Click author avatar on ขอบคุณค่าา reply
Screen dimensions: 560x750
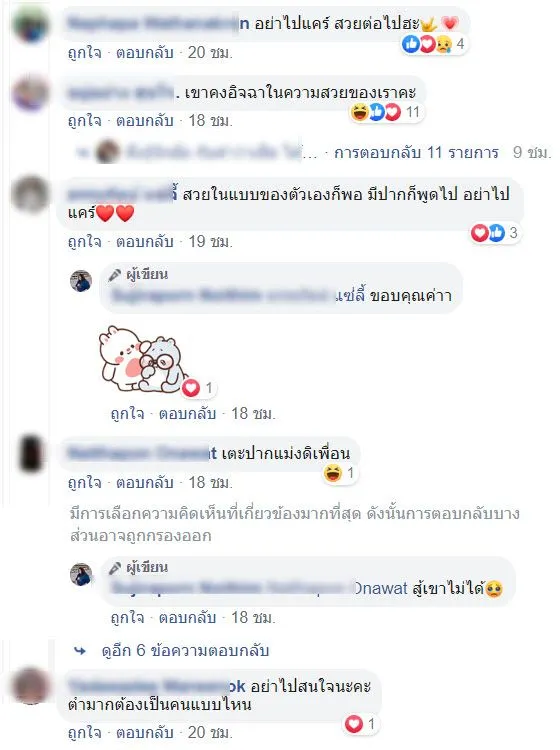(x=81, y=280)
